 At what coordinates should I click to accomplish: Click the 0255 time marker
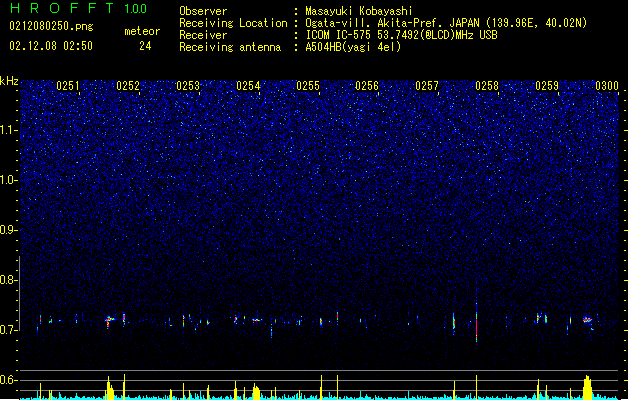pyautogui.click(x=308, y=86)
